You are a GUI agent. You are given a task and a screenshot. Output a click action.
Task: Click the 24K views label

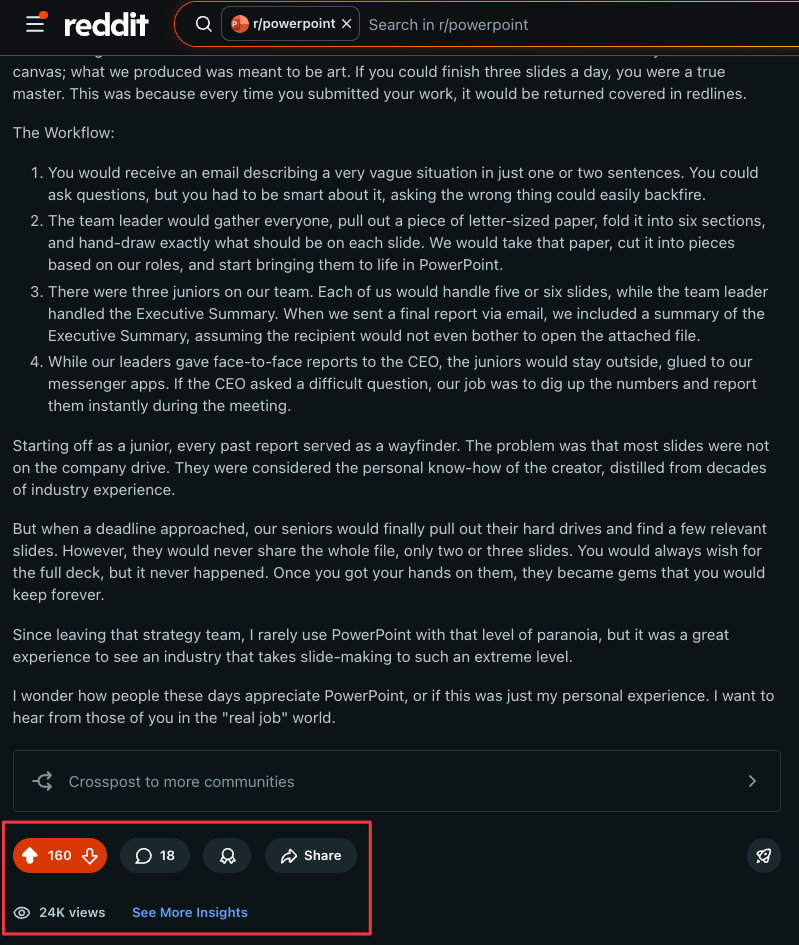(72, 912)
